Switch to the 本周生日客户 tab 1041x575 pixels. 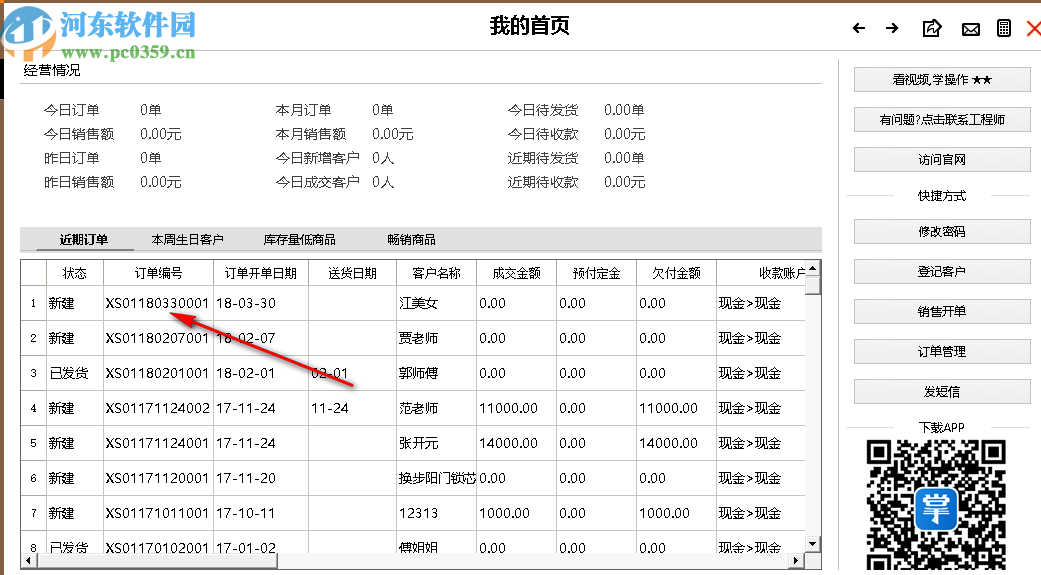[x=187, y=240]
